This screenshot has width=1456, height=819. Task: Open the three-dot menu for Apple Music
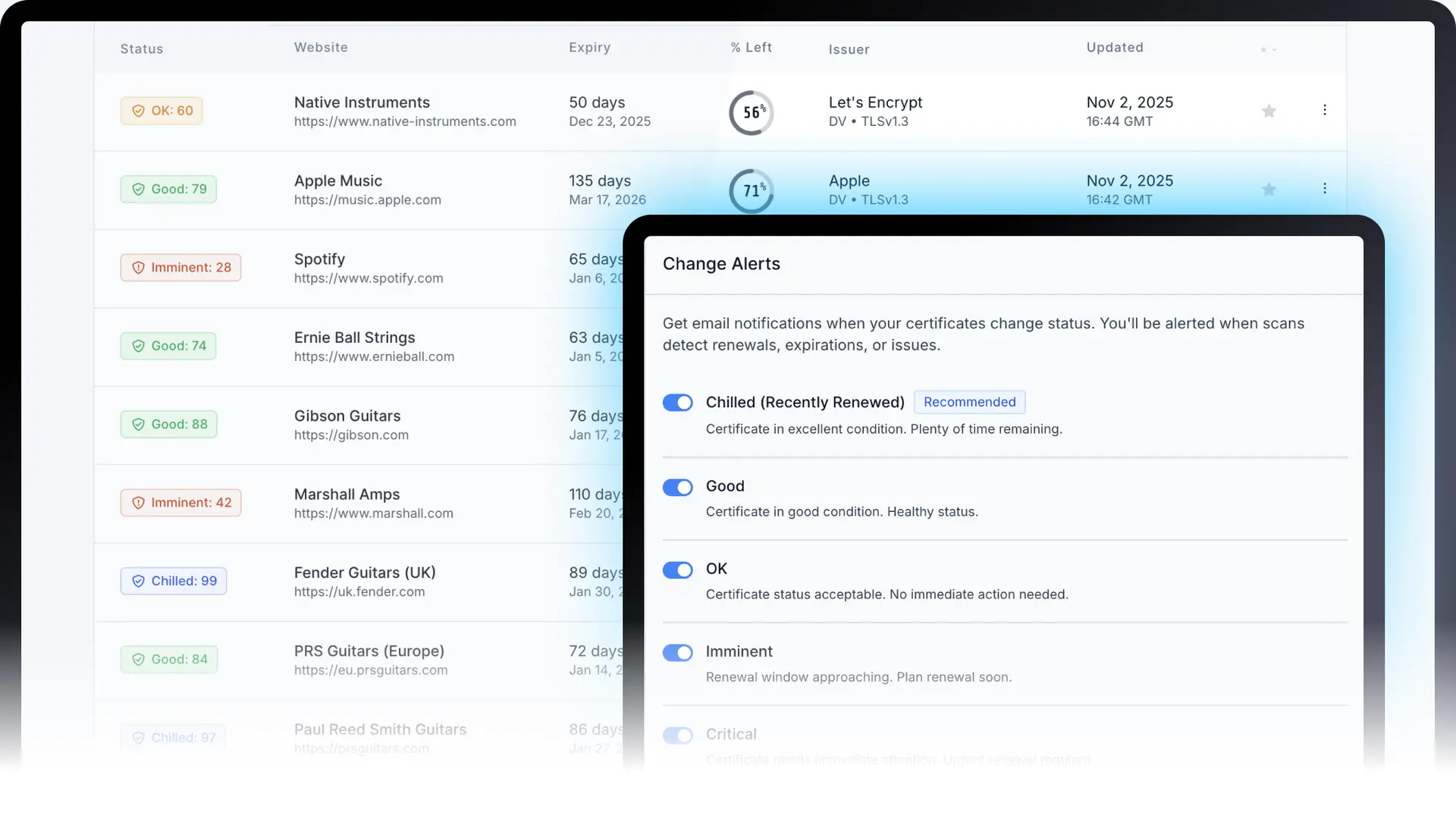point(1325,188)
